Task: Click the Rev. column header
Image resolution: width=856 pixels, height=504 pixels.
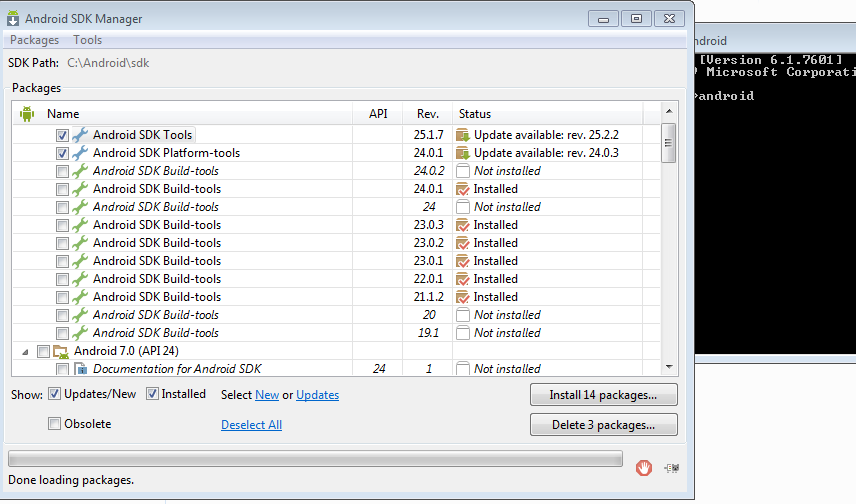Action: click(427, 114)
